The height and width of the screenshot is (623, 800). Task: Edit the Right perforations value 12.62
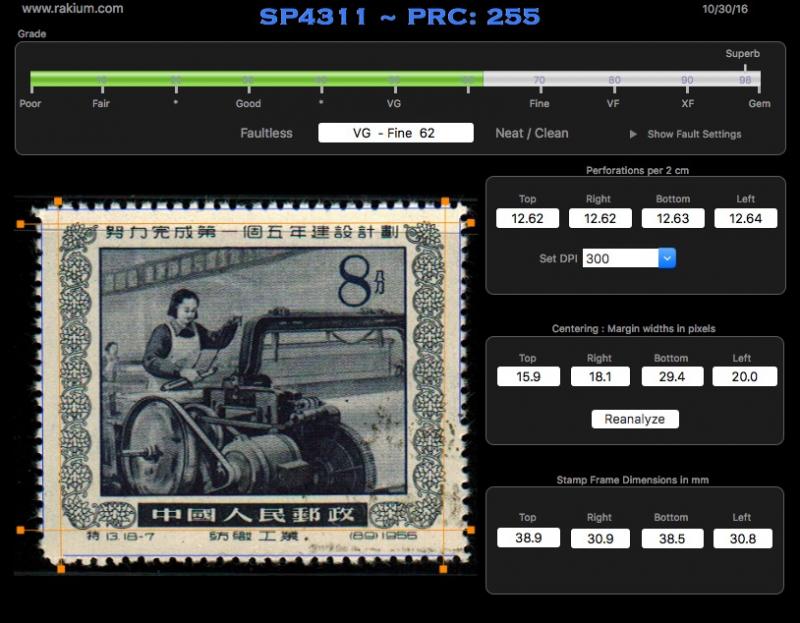599,217
